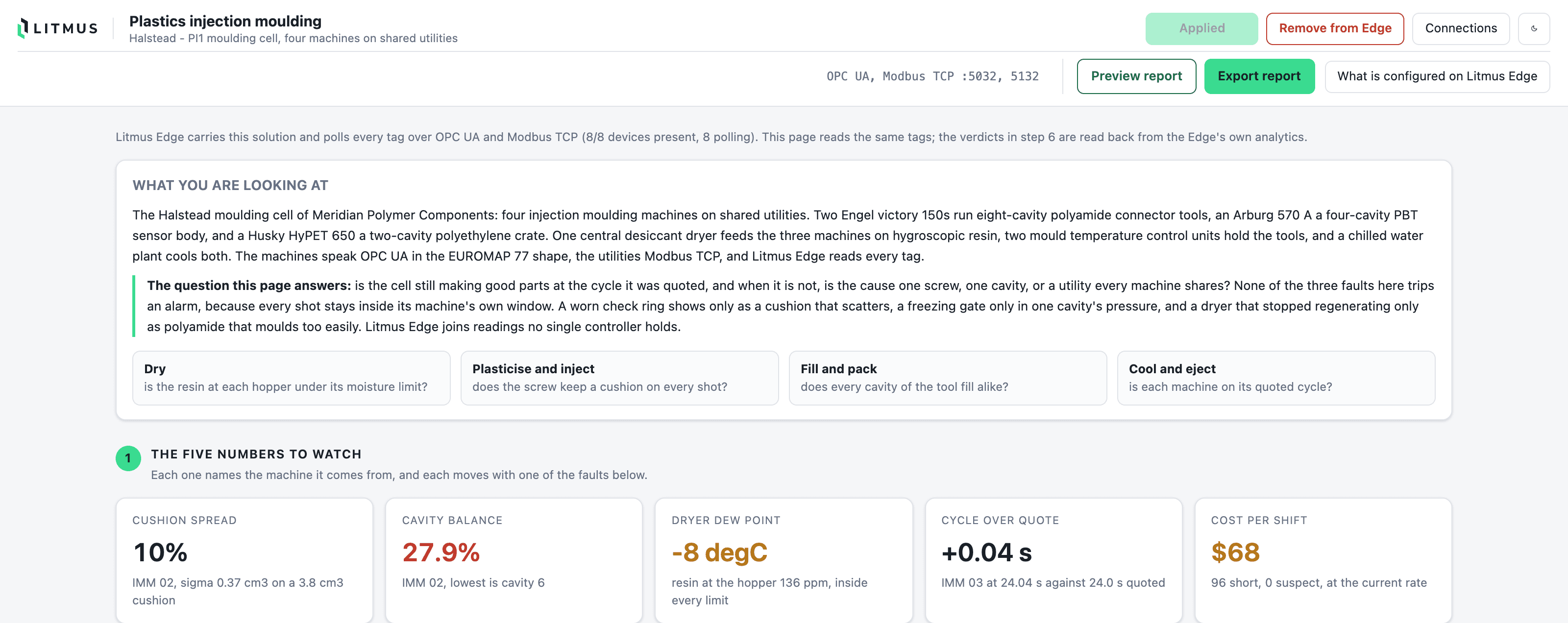Screen dimensions: 1568x623
Task: Select the Dry stage card
Action: click(x=291, y=378)
